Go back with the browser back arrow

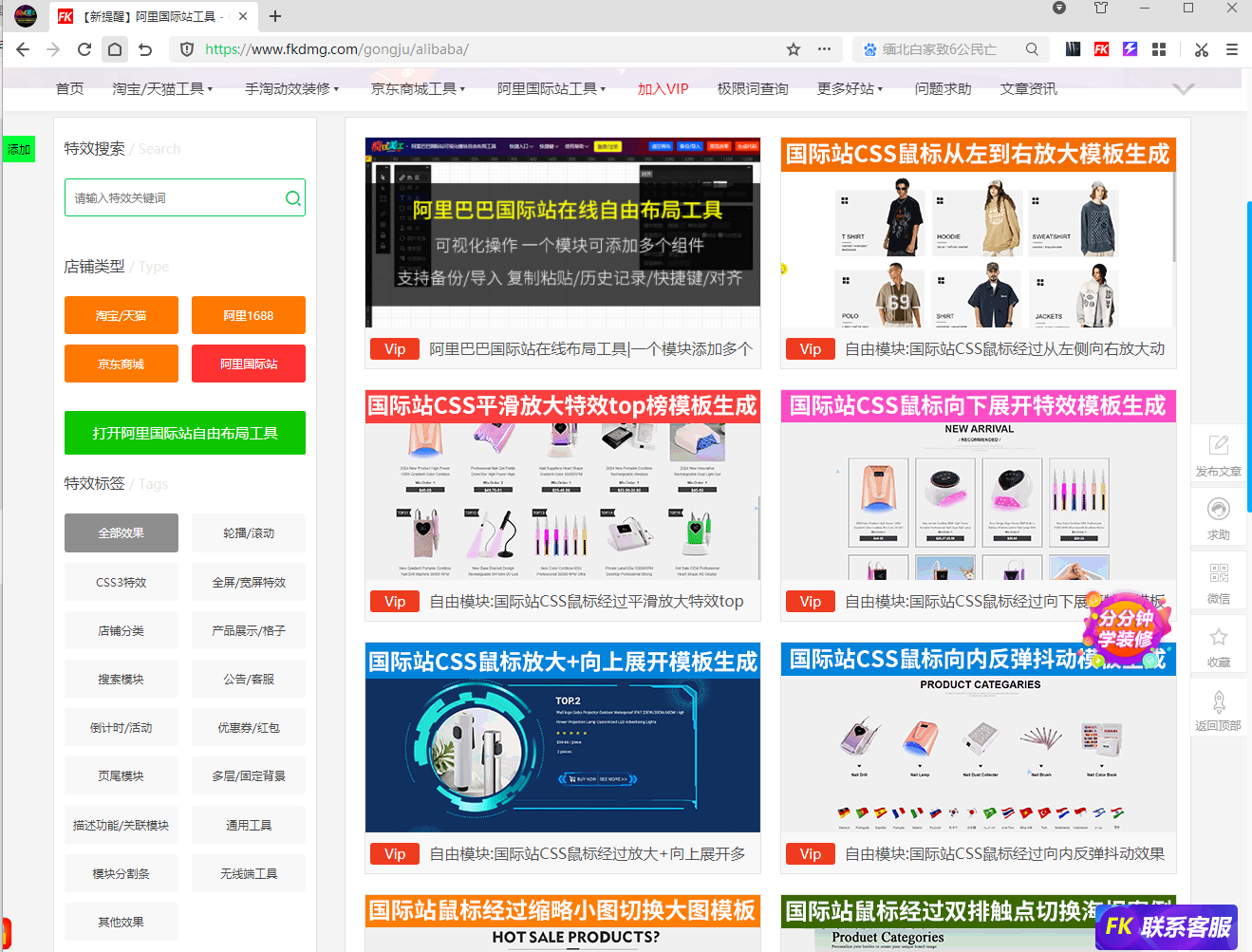(x=23, y=49)
